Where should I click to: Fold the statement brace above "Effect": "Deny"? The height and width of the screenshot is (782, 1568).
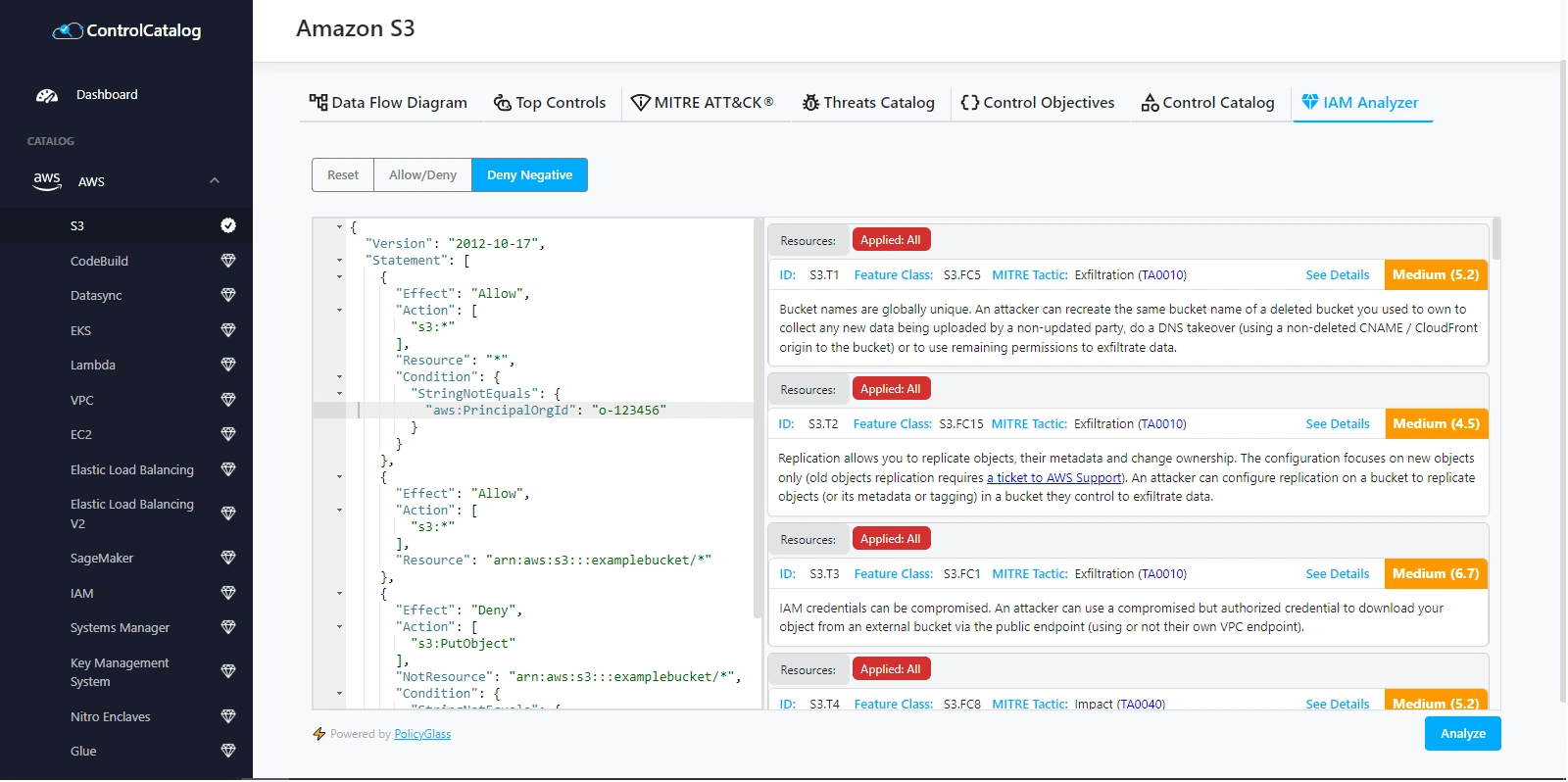pyautogui.click(x=340, y=594)
